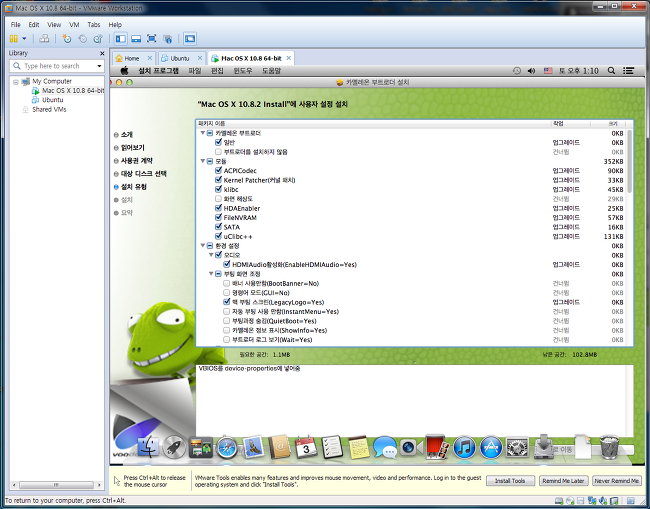Open Notification Center list icon
The image size is (650, 509).
point(628,71)
